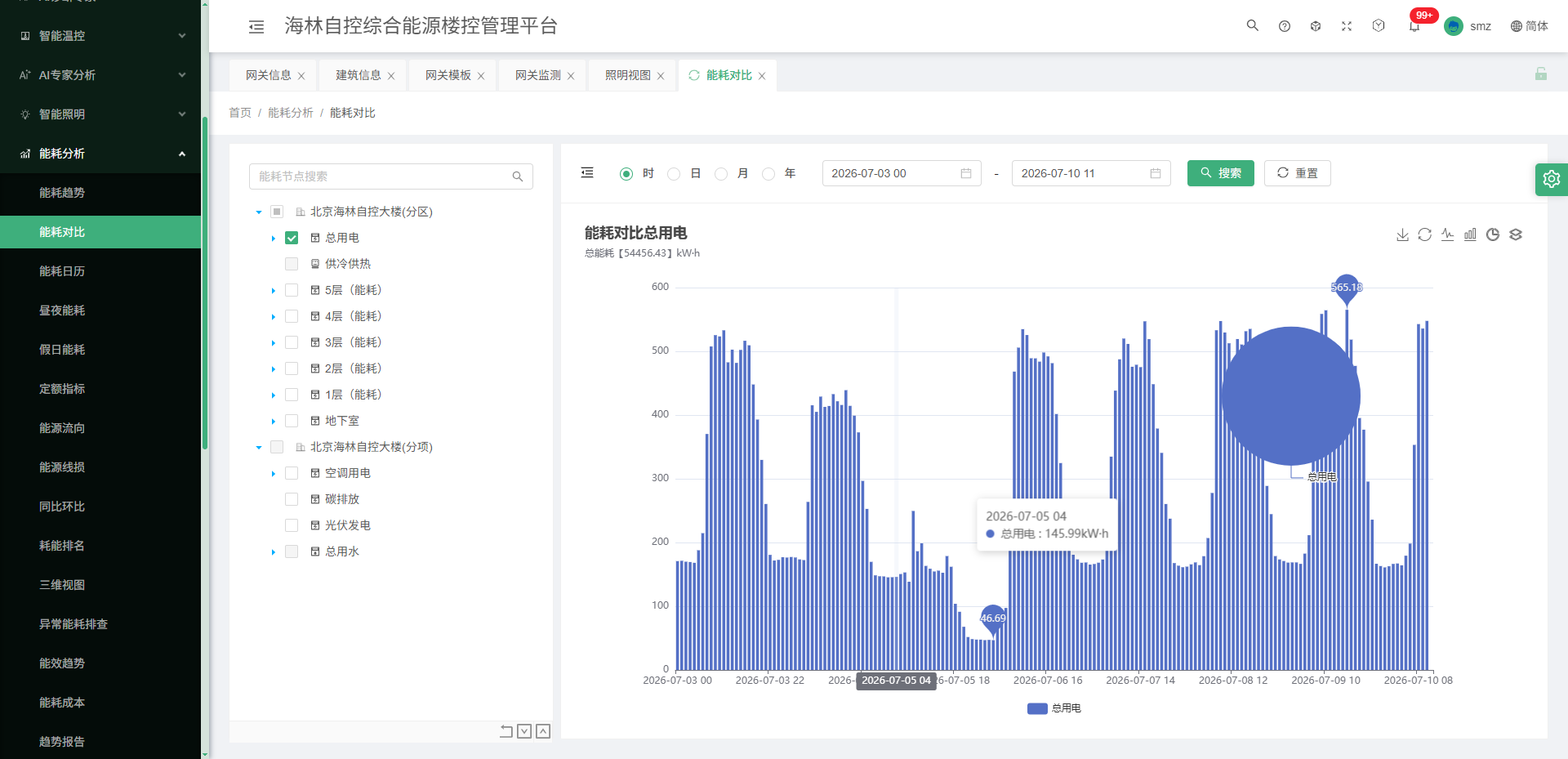This screenshot has height=759, width=1568.
Task: Expand the 4层（能耗） tree node
Action: 274,316
